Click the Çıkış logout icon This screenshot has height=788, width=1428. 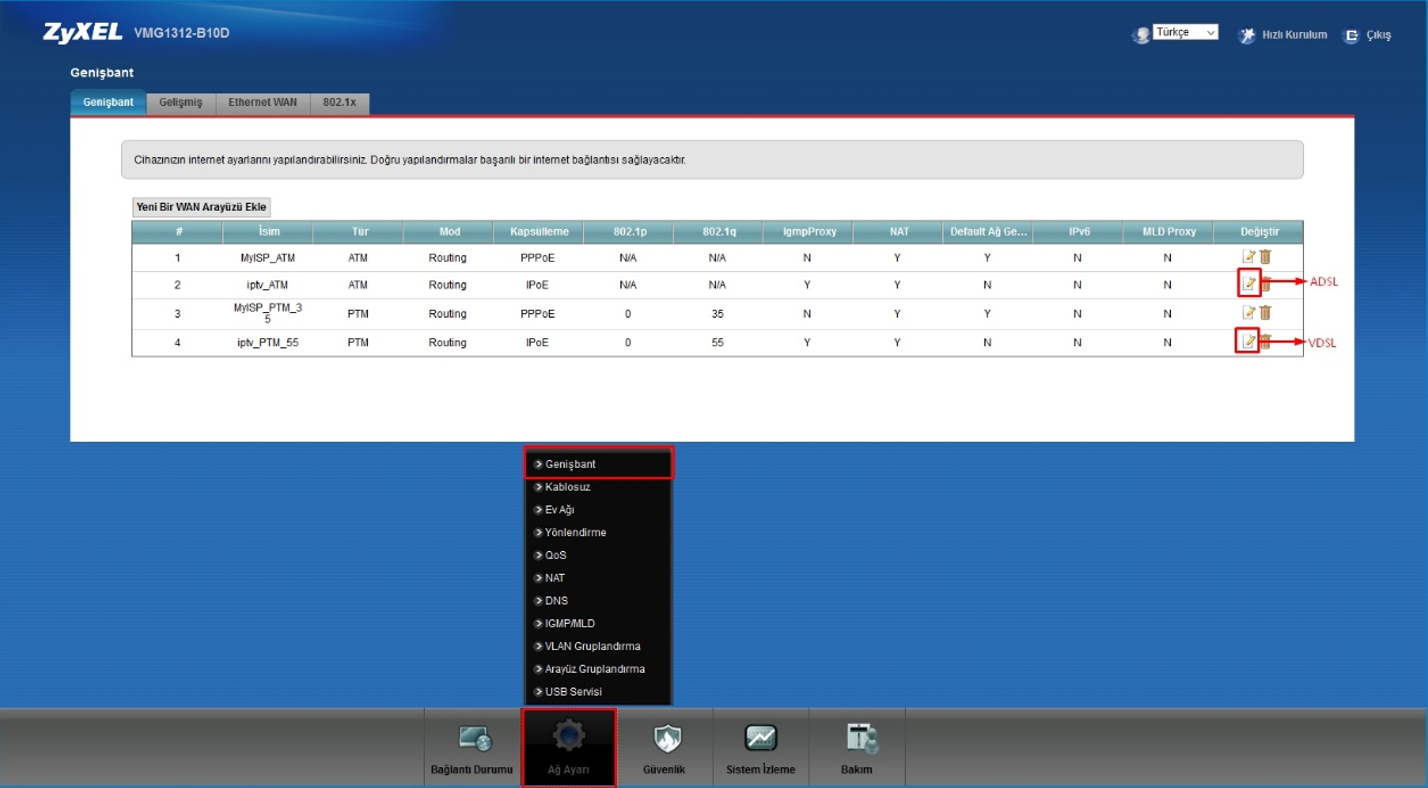(1352, 35)
